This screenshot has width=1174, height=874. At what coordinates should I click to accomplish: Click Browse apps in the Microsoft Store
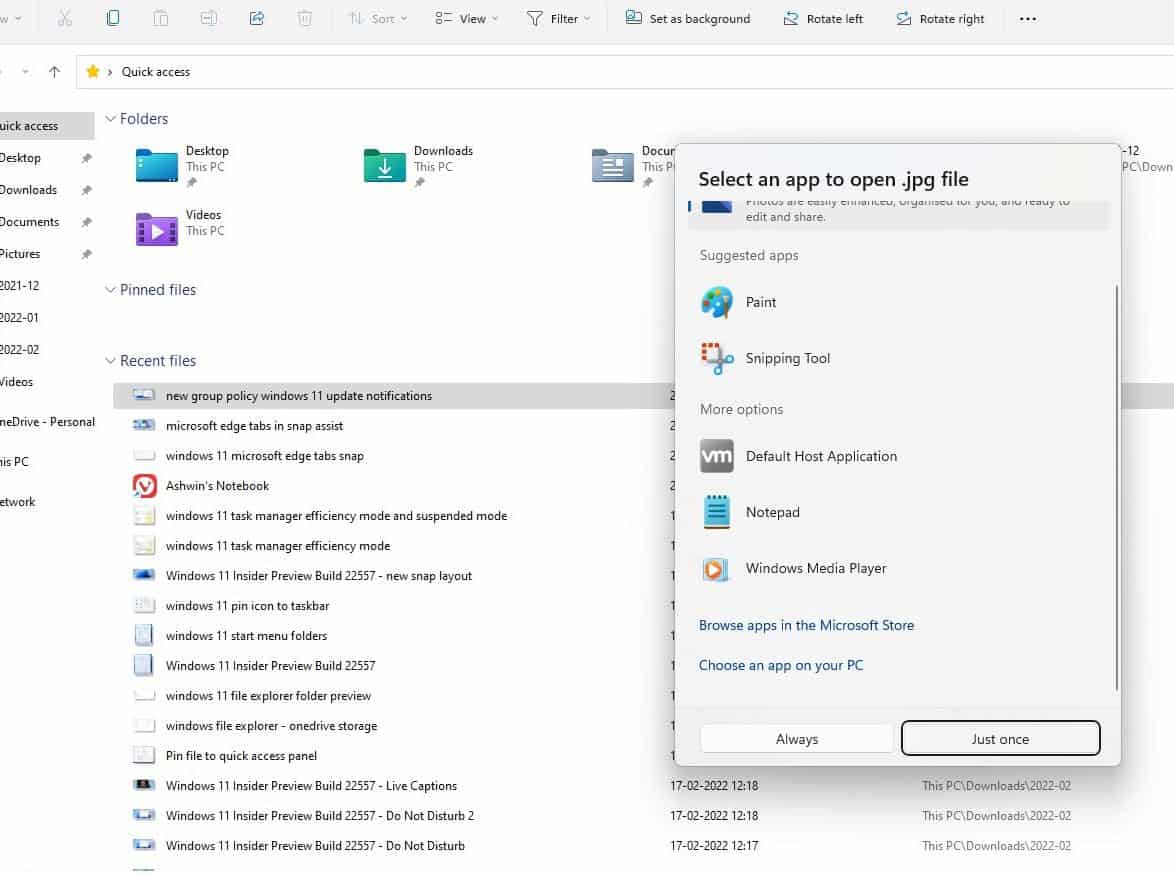(806, 625)
